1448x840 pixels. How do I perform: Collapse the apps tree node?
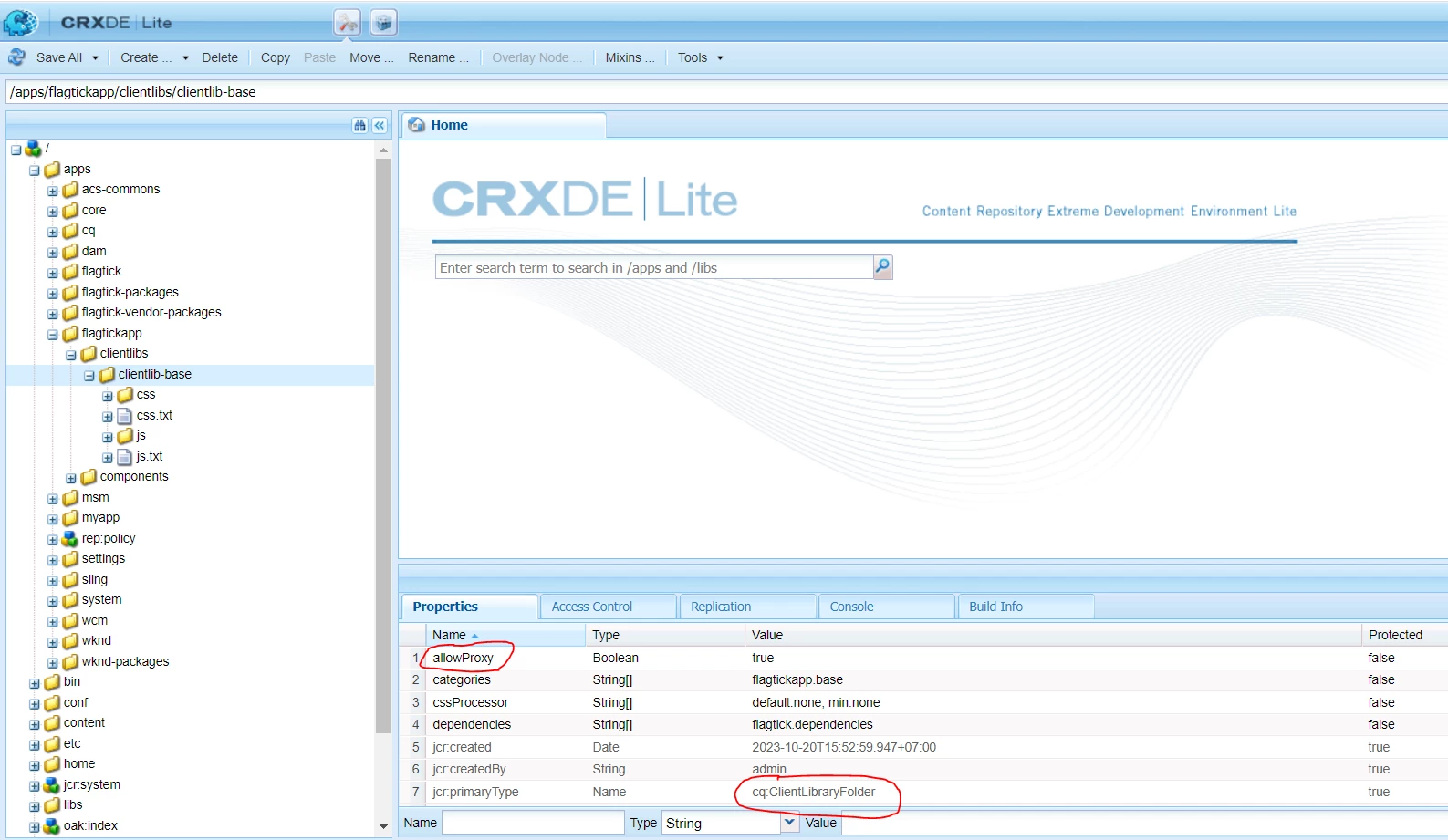click(34, 171)
